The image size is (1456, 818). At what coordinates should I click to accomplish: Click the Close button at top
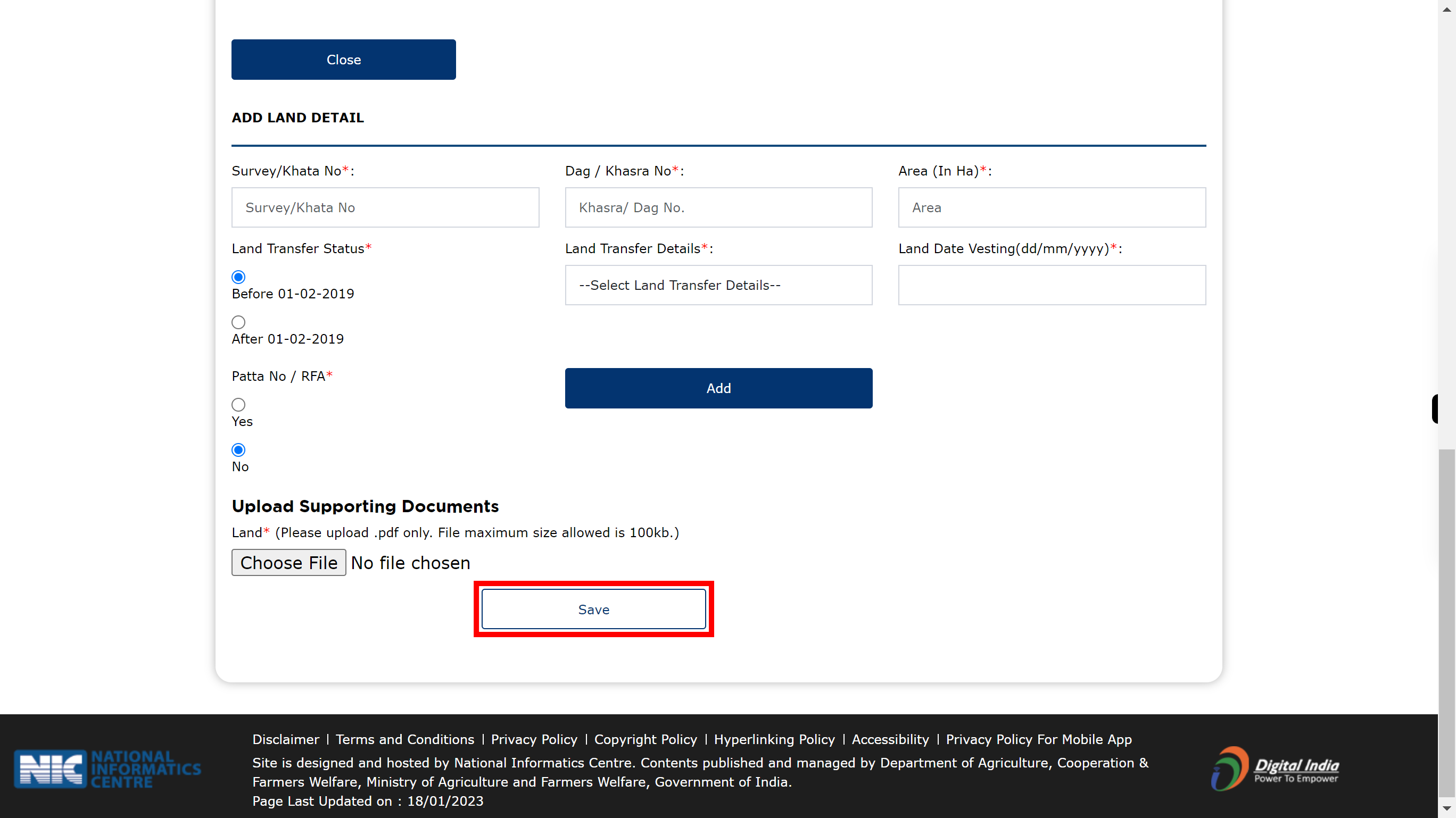pyautogui.click(x=343, y=60)
